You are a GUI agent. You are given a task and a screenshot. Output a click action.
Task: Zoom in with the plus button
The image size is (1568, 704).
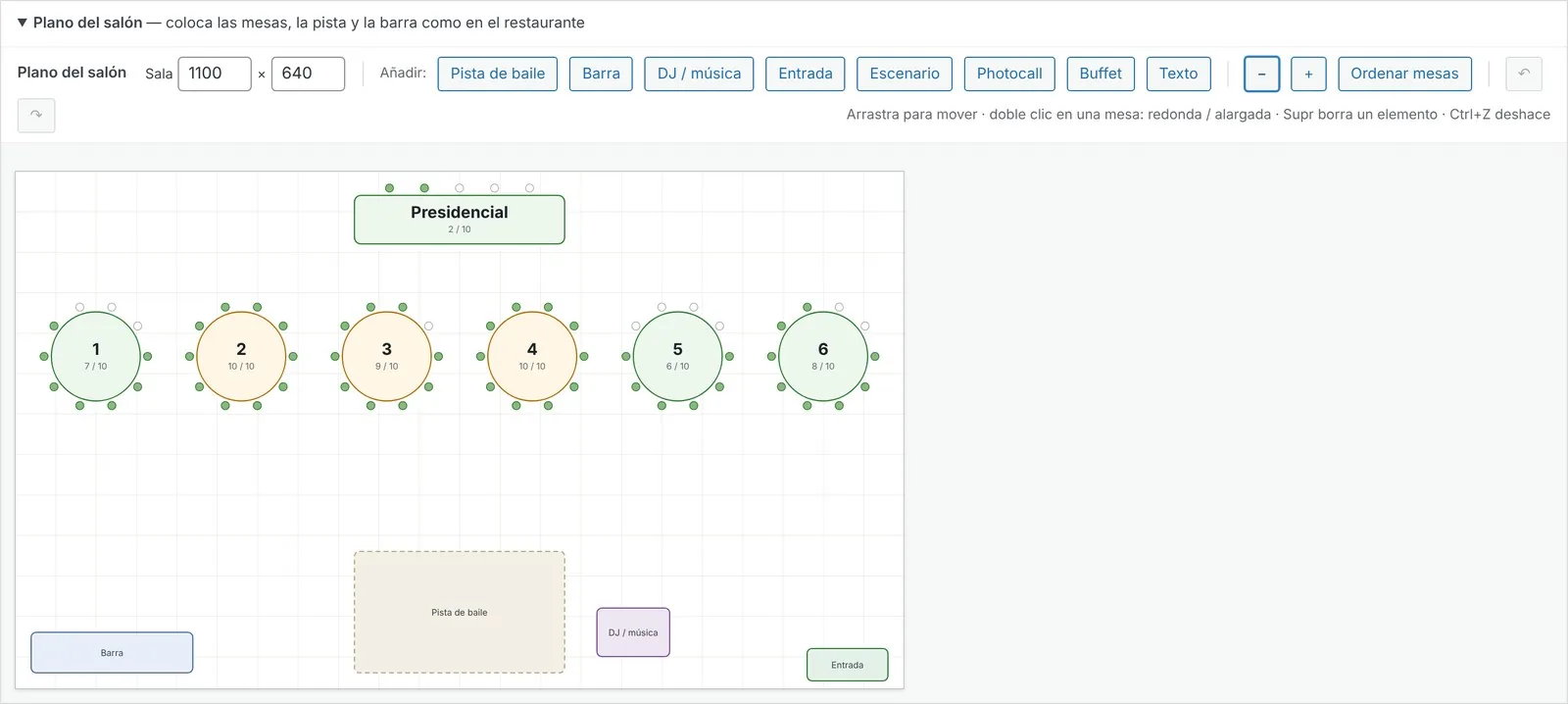pos(1308,74)
